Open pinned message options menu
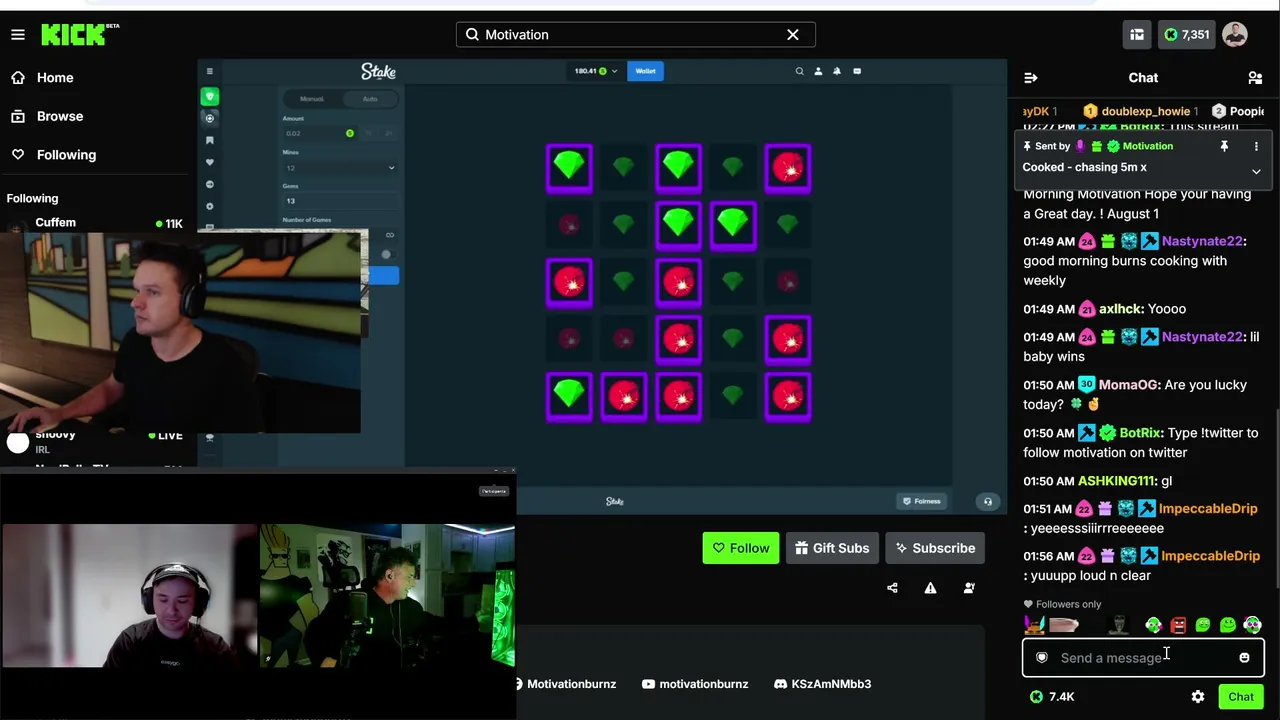 [x=1256, y=146]
